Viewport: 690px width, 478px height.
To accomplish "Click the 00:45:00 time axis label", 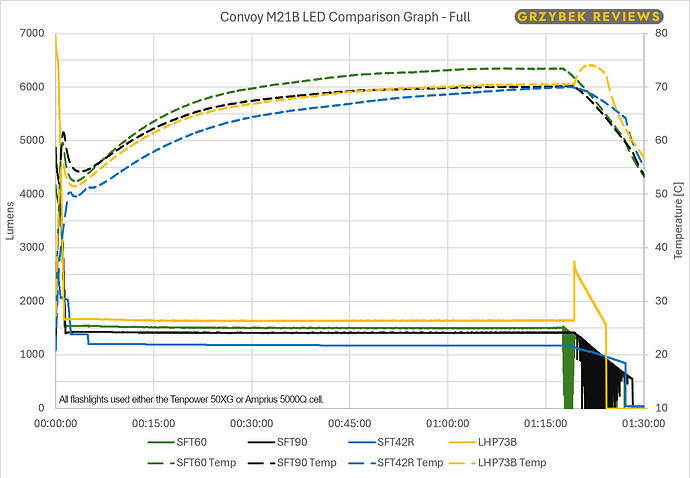I will (349, 423).
